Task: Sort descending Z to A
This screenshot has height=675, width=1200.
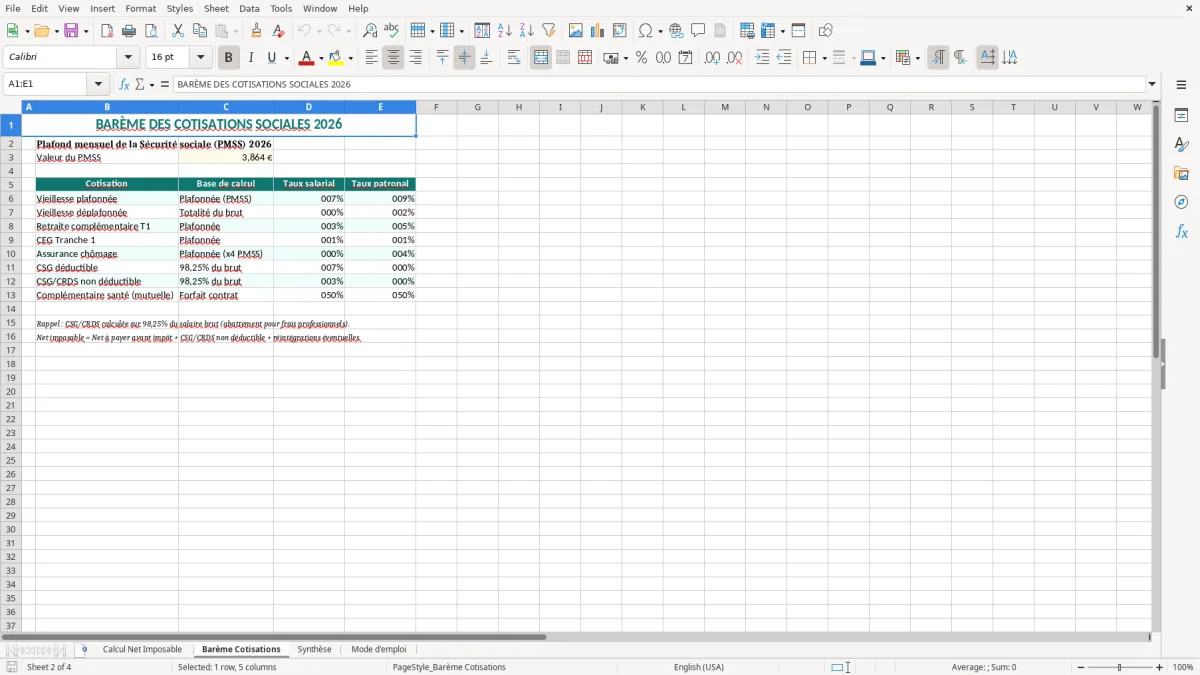Action: click(526, 31)
